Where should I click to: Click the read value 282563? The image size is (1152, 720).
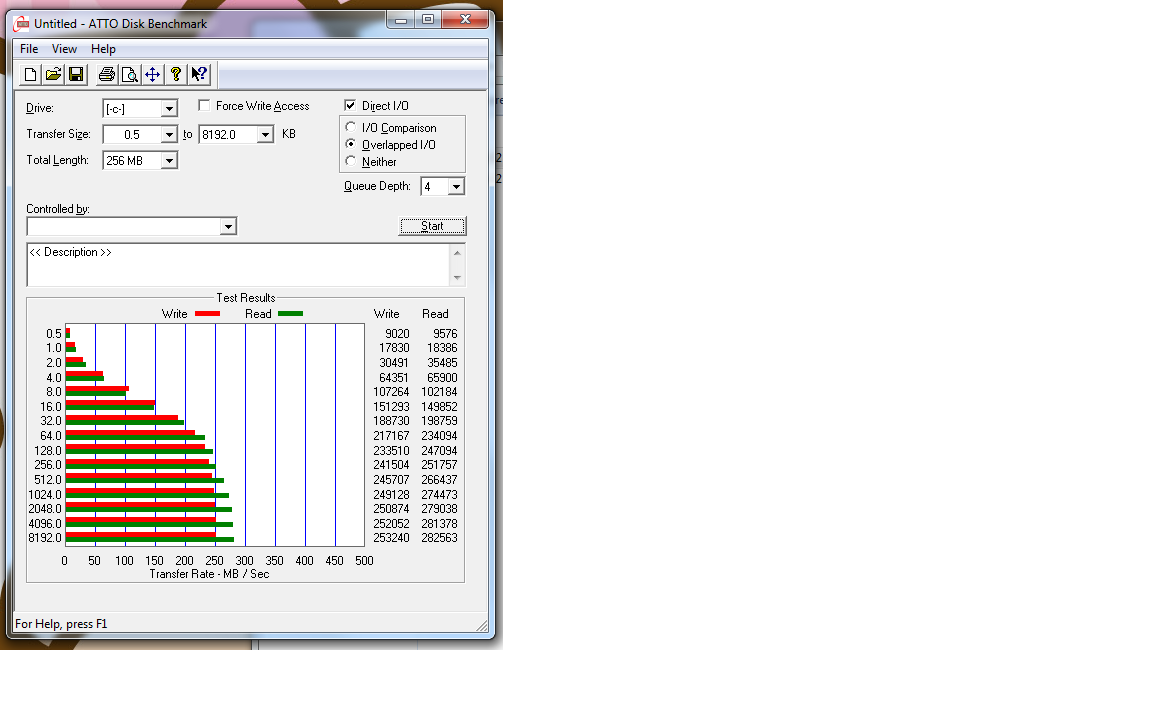tap(439, 538)
